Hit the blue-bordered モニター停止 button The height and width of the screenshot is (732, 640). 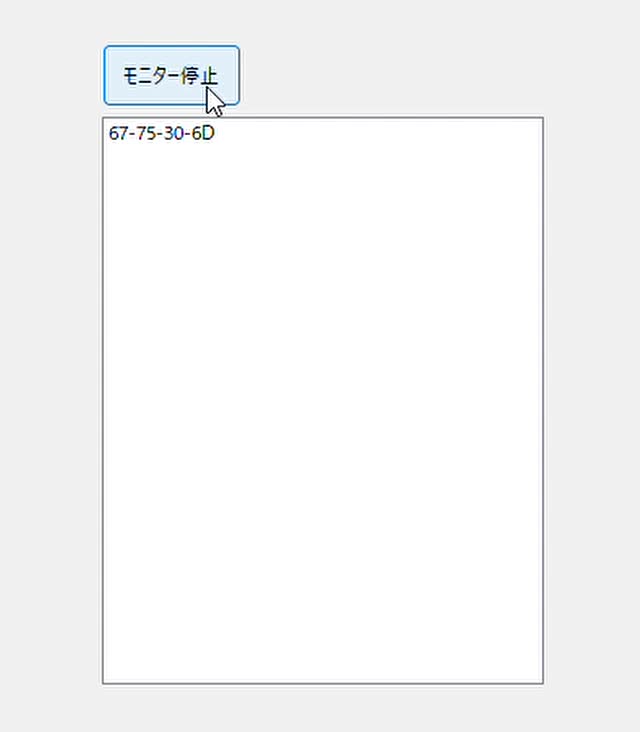click(x=171, y=75)
